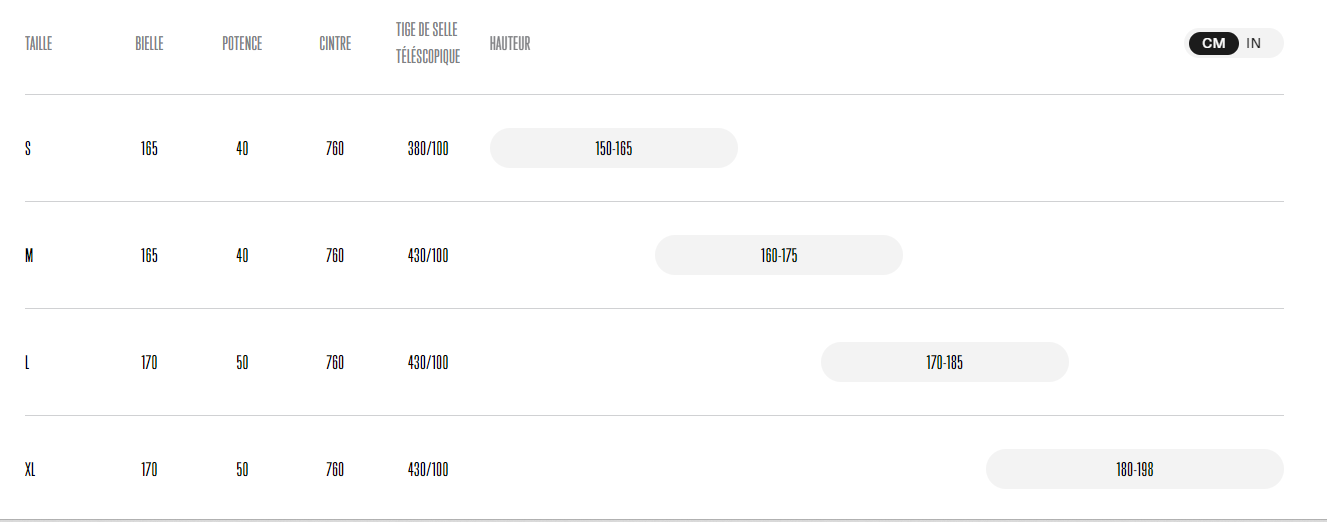The height and width of the screenshot is (522, 1327).
Task: Click the TIGE DE SELLE TÉLESCOPIQUE header
Action: [428, 43]
